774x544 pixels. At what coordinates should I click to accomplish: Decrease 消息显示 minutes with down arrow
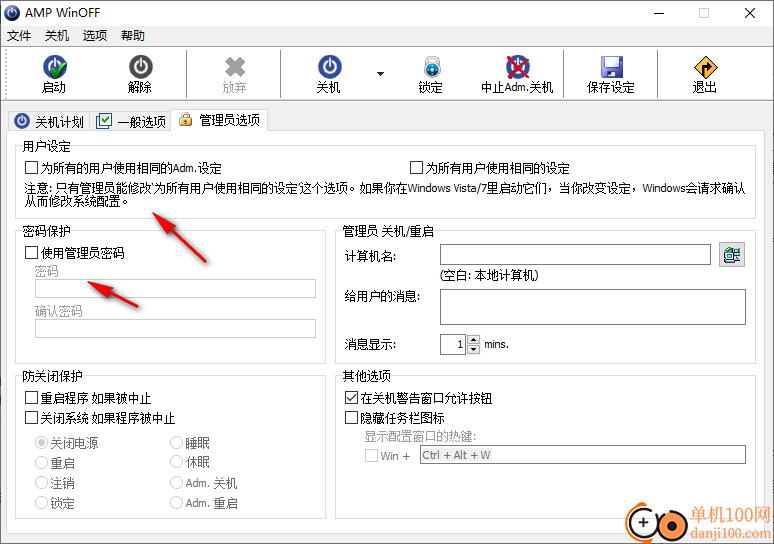[x=473, y=350]
